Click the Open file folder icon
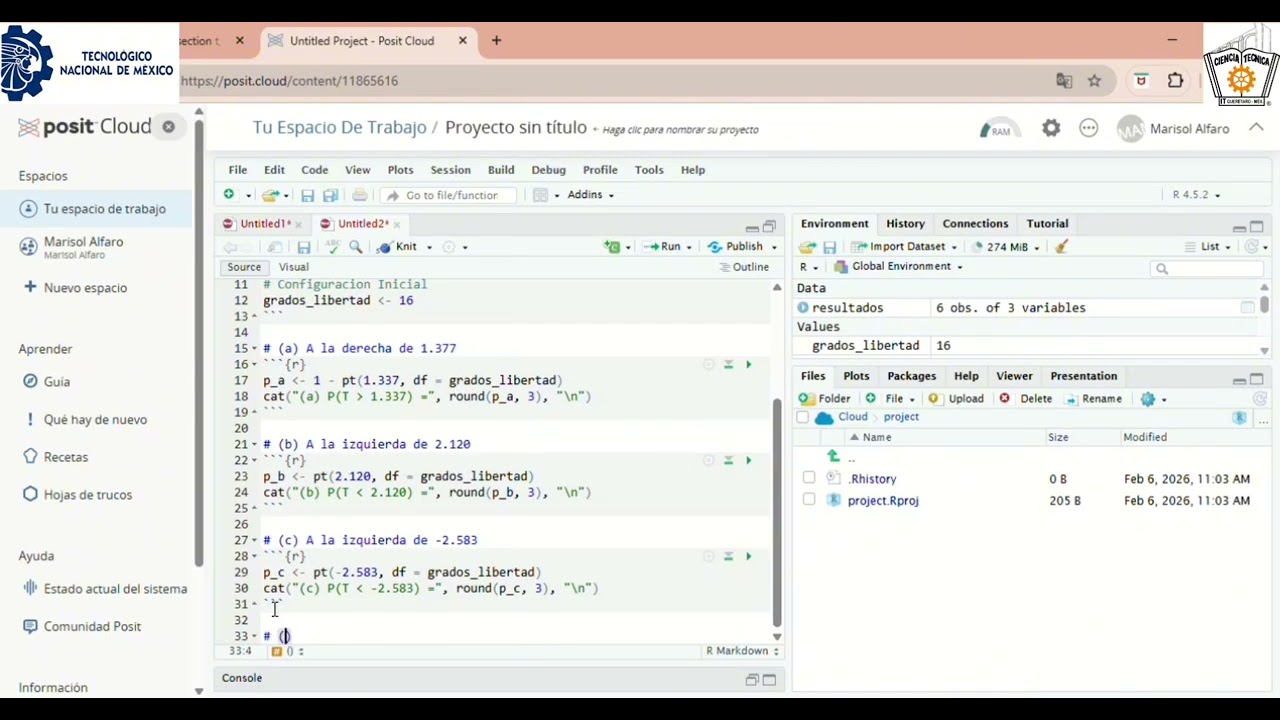1280x720 pixels. click(270, 195)
